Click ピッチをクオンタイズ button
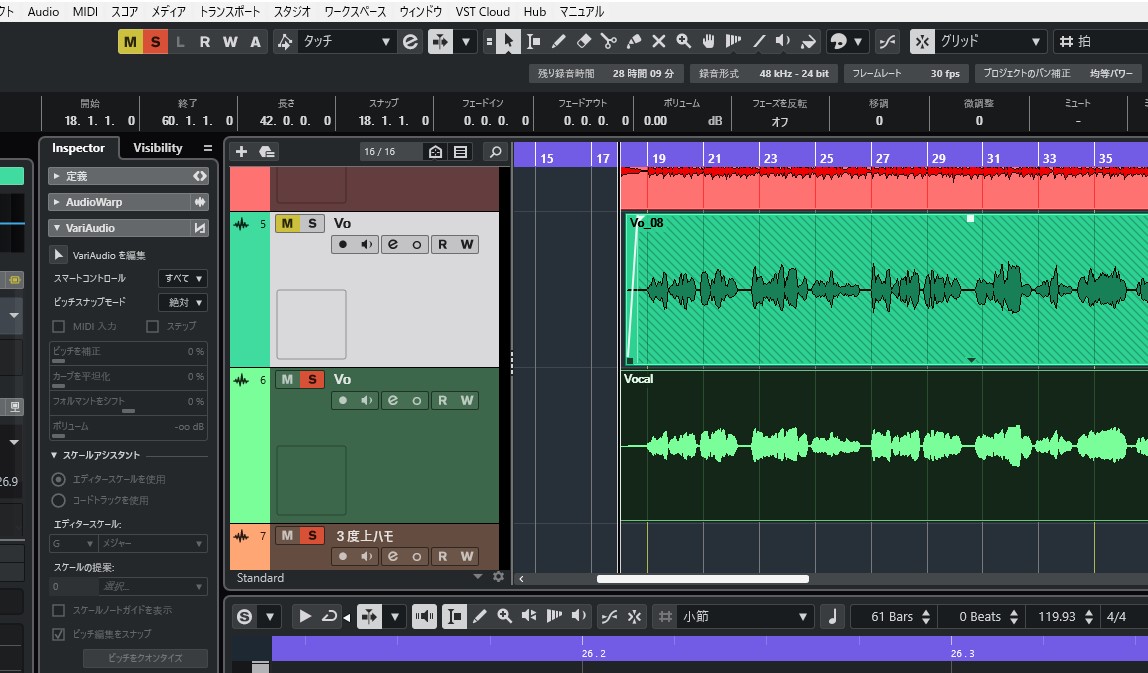The image size is (1148, 673). coord(145,658)
